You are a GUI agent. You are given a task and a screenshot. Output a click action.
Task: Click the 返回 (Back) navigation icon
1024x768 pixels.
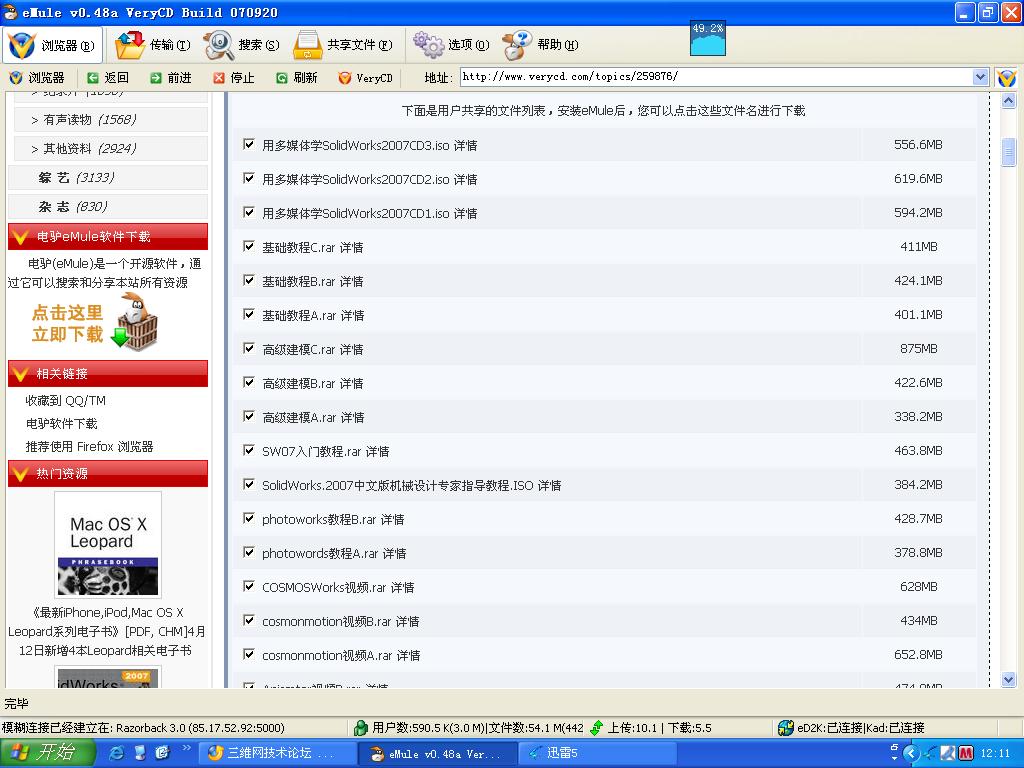[93, 78]
